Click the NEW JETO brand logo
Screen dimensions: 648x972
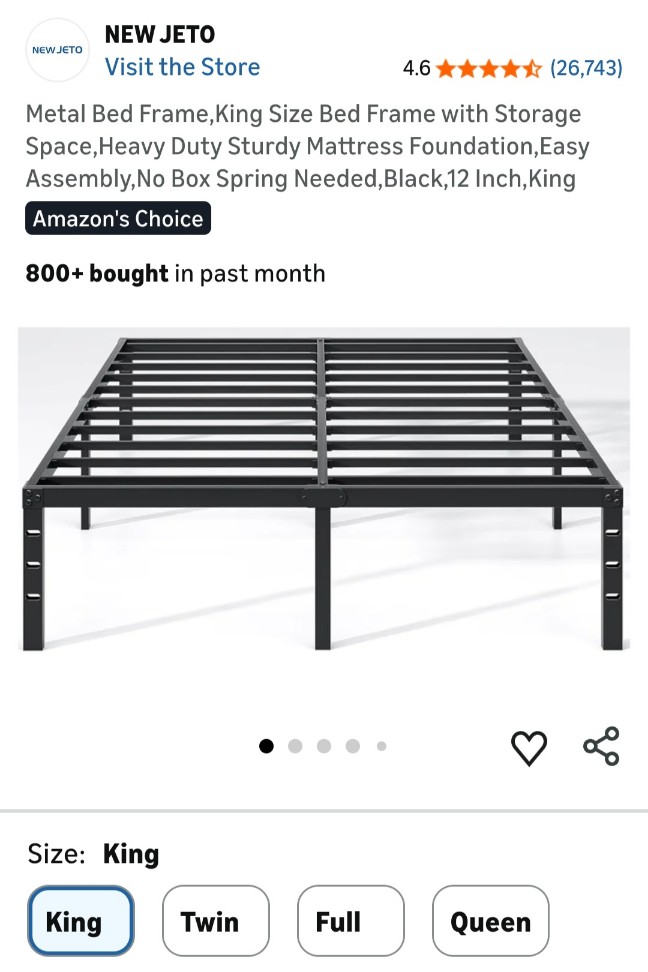coord(57,50)
